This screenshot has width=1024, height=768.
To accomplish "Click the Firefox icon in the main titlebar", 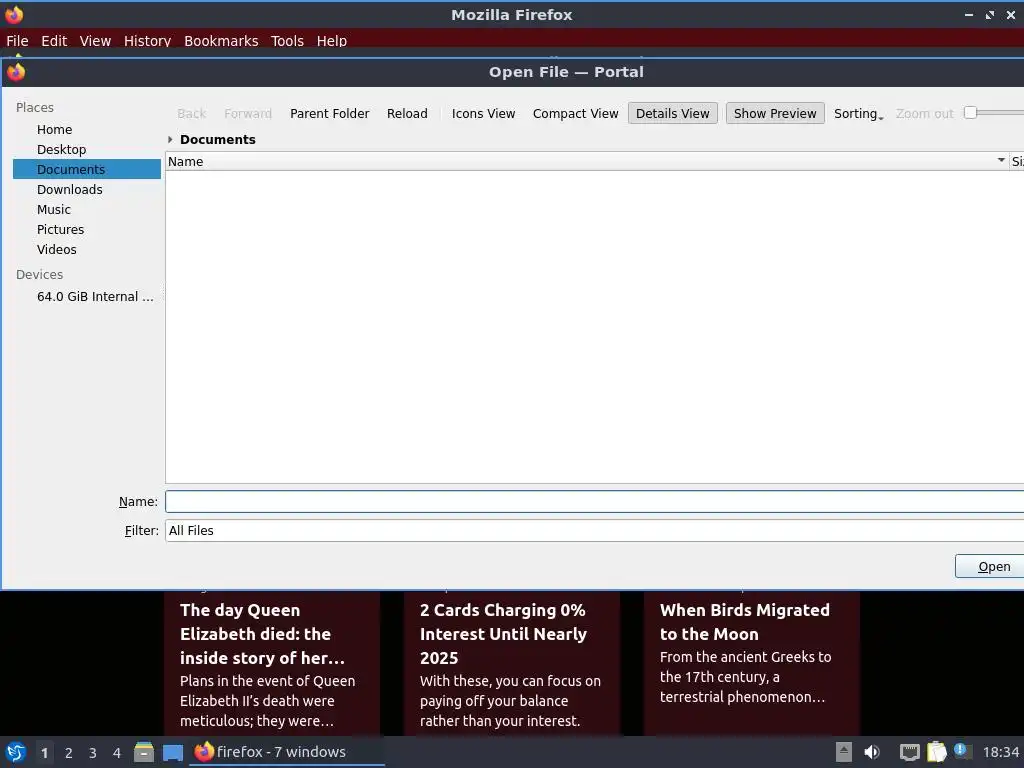I will pyautogui.click(x=14, y=14).
